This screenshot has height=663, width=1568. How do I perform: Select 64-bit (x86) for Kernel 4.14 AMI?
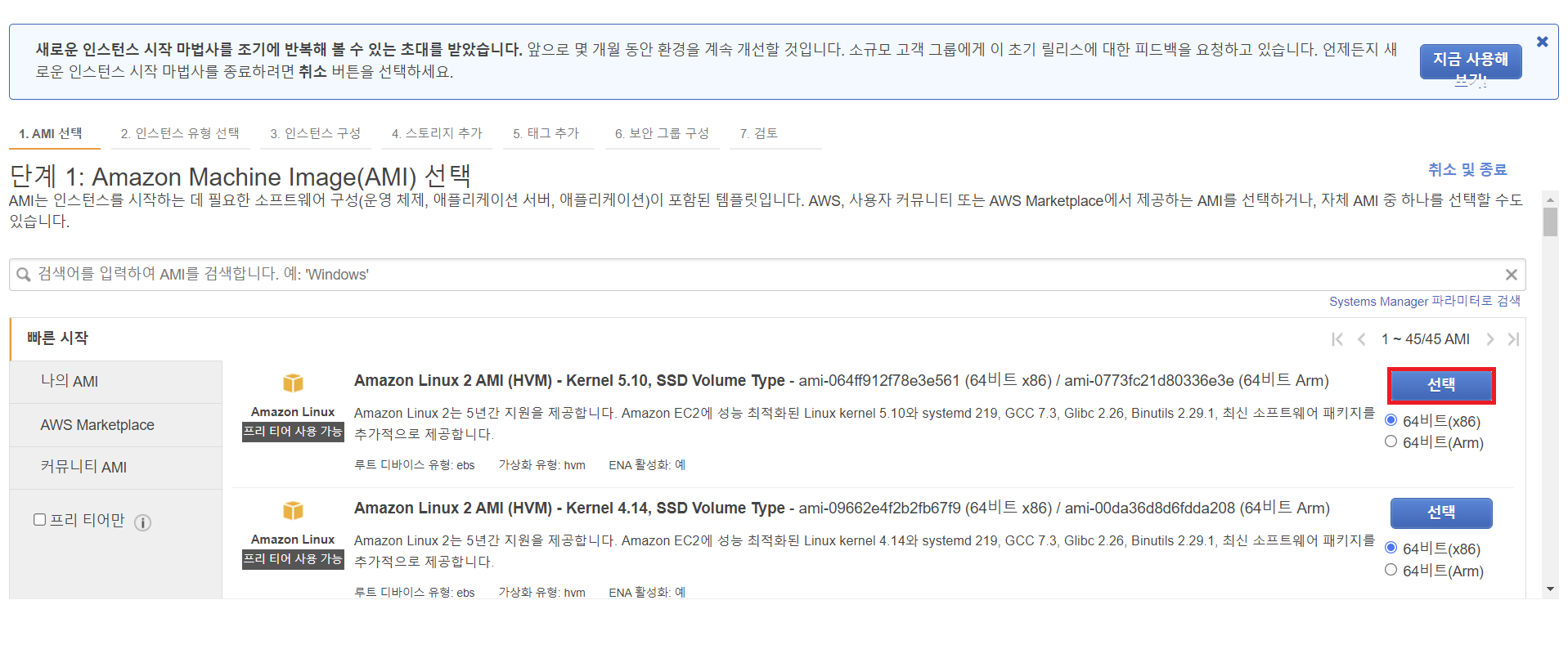click(1391, 548)
